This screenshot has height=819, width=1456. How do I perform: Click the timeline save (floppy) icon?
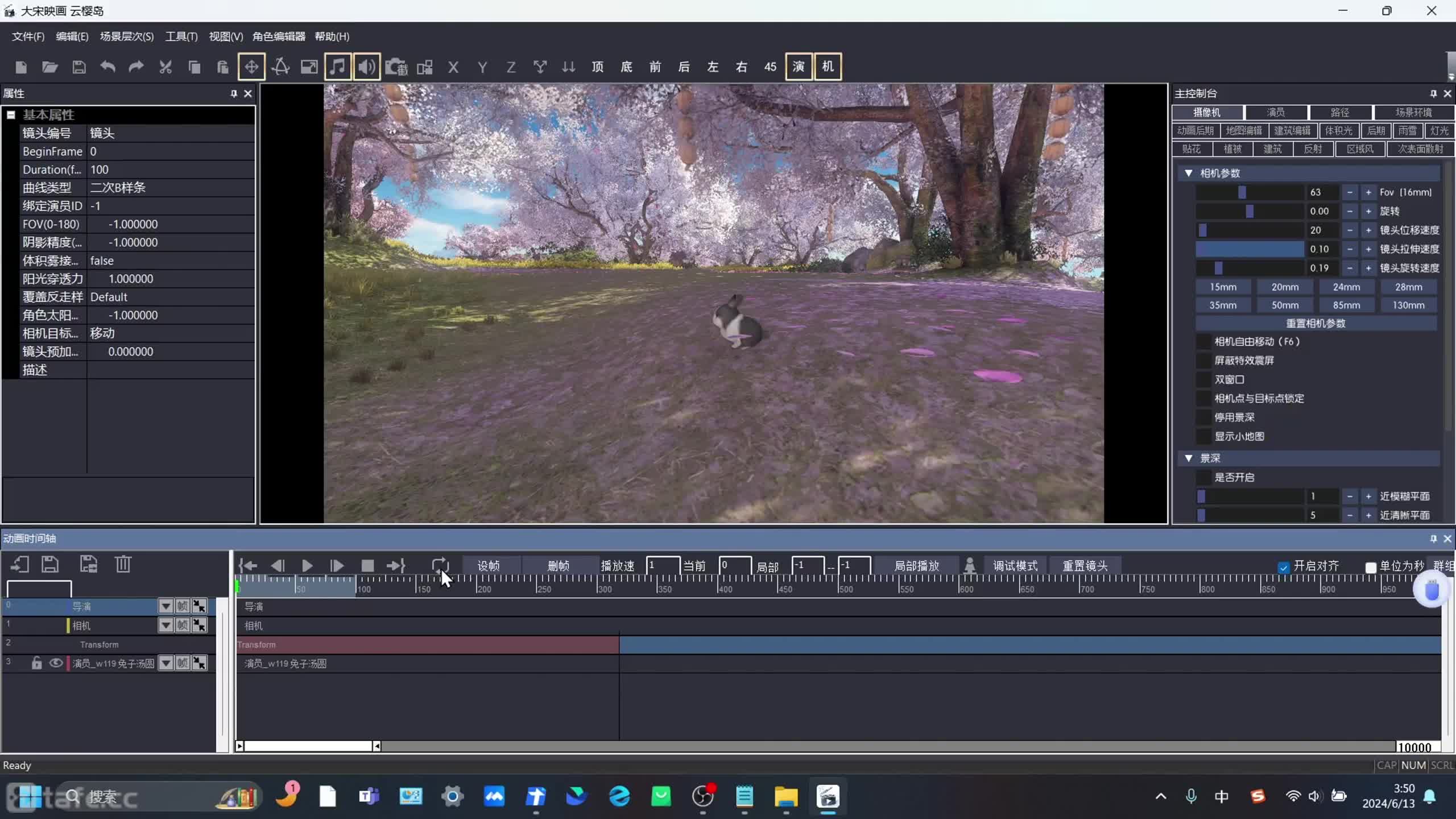[x=50, y=564]
